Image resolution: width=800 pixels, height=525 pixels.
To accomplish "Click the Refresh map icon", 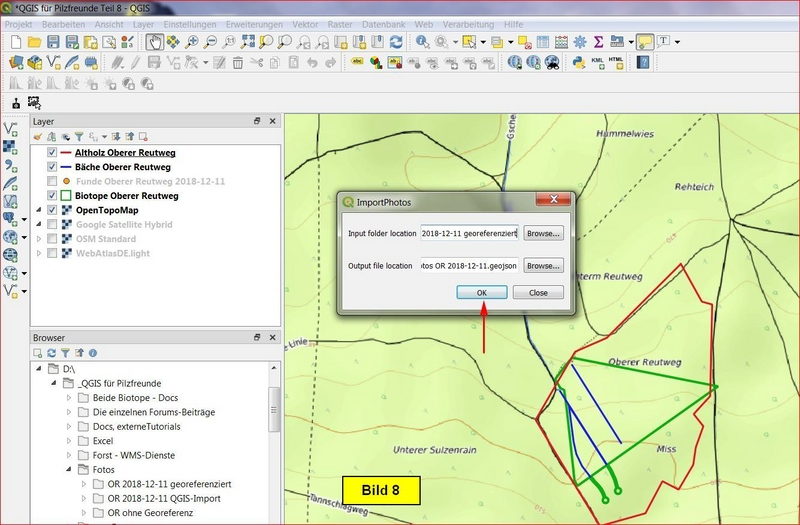I will pyautogui.click(x=396, y=42).
